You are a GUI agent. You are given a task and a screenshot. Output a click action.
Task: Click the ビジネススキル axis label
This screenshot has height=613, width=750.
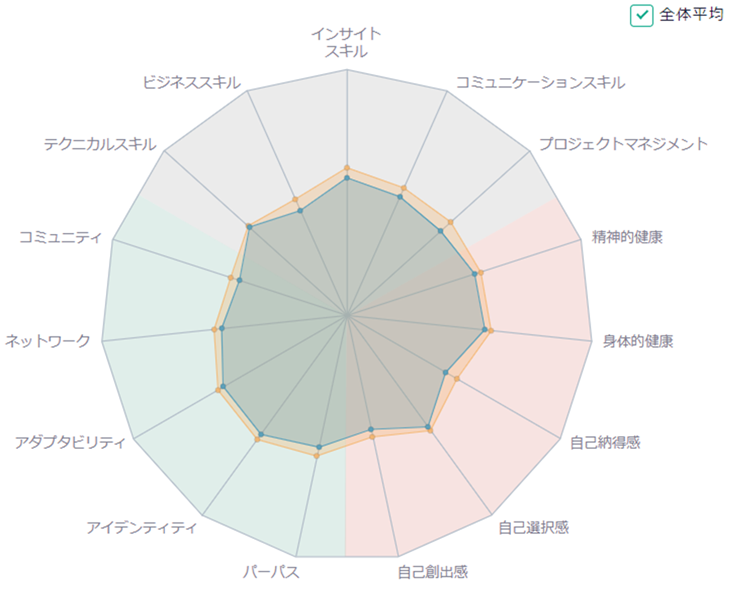click(x=191, y=82)
